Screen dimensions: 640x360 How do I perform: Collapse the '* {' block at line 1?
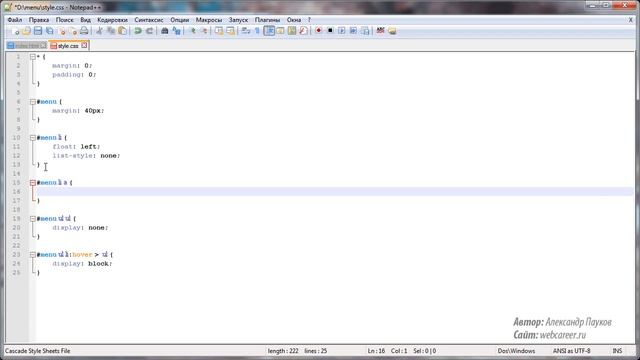tap(33, 57)
